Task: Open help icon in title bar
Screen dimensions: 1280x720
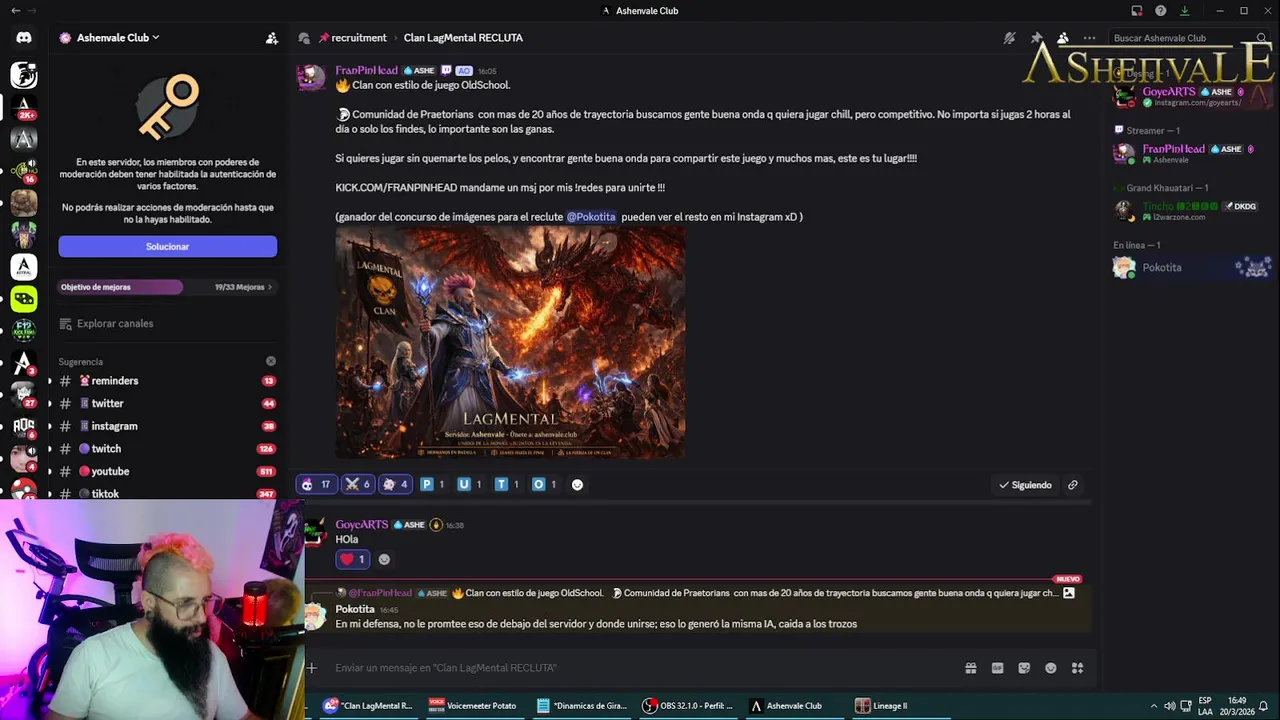Action: pos(1161,11)
